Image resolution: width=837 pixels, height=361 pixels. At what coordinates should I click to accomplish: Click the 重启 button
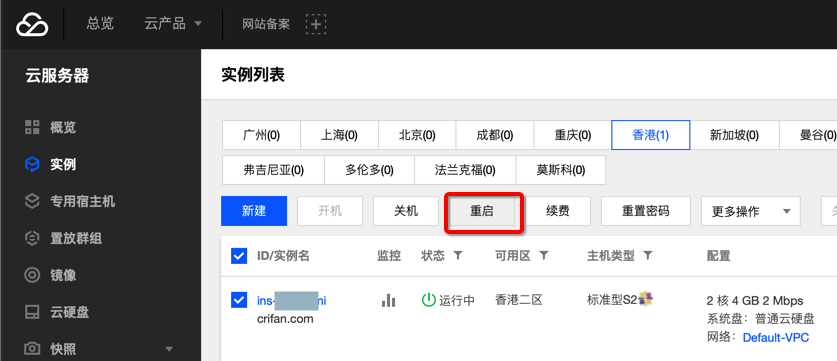click(482, 211)
